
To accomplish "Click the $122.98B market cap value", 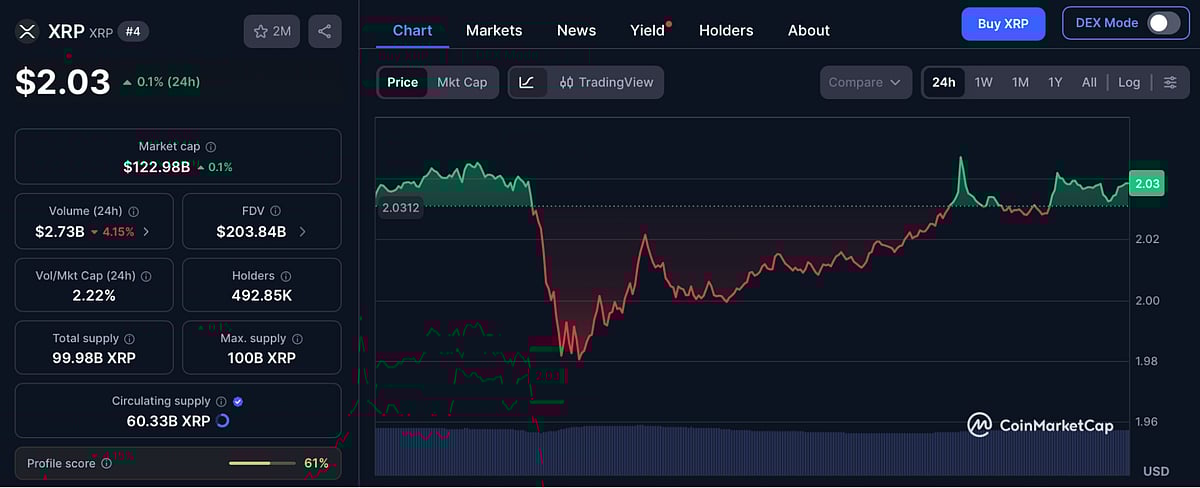I will (157, 167).
